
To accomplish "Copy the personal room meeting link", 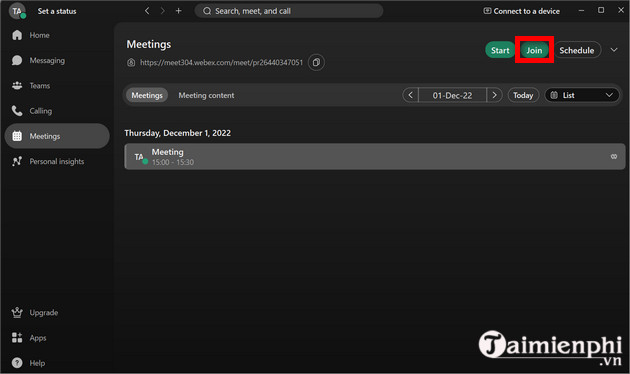I will pos(316,62).
